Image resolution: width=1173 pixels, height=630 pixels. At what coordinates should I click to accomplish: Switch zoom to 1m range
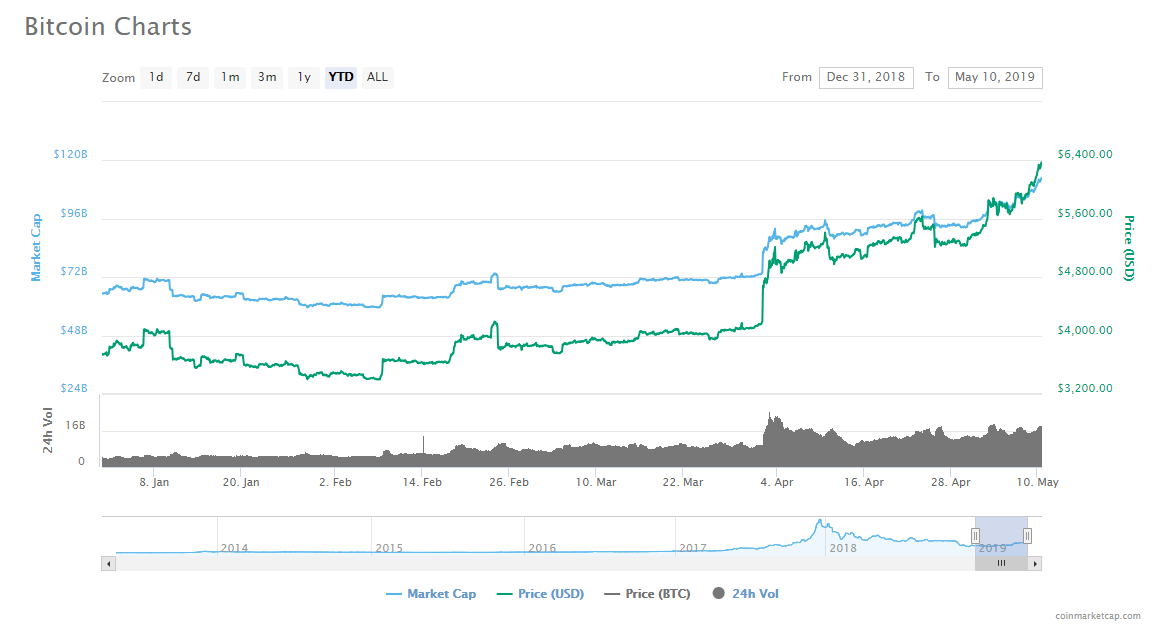pyautogui.click(x=230, y=77)
